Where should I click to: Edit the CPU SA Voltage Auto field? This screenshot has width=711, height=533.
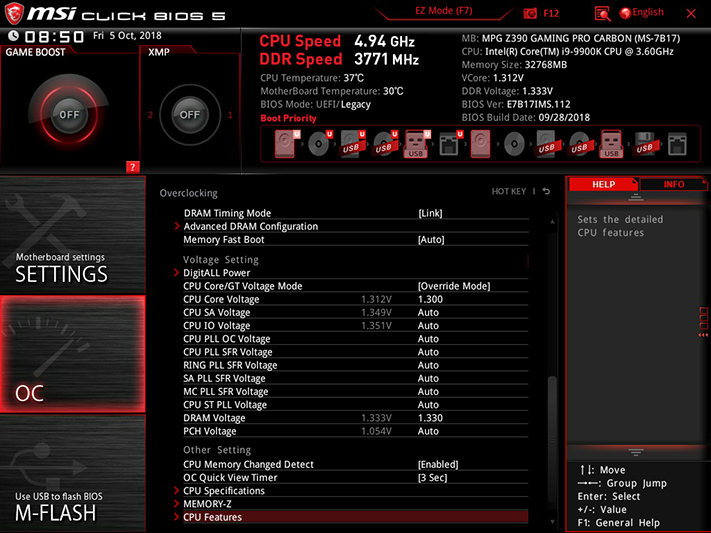(x=428, y=313)
